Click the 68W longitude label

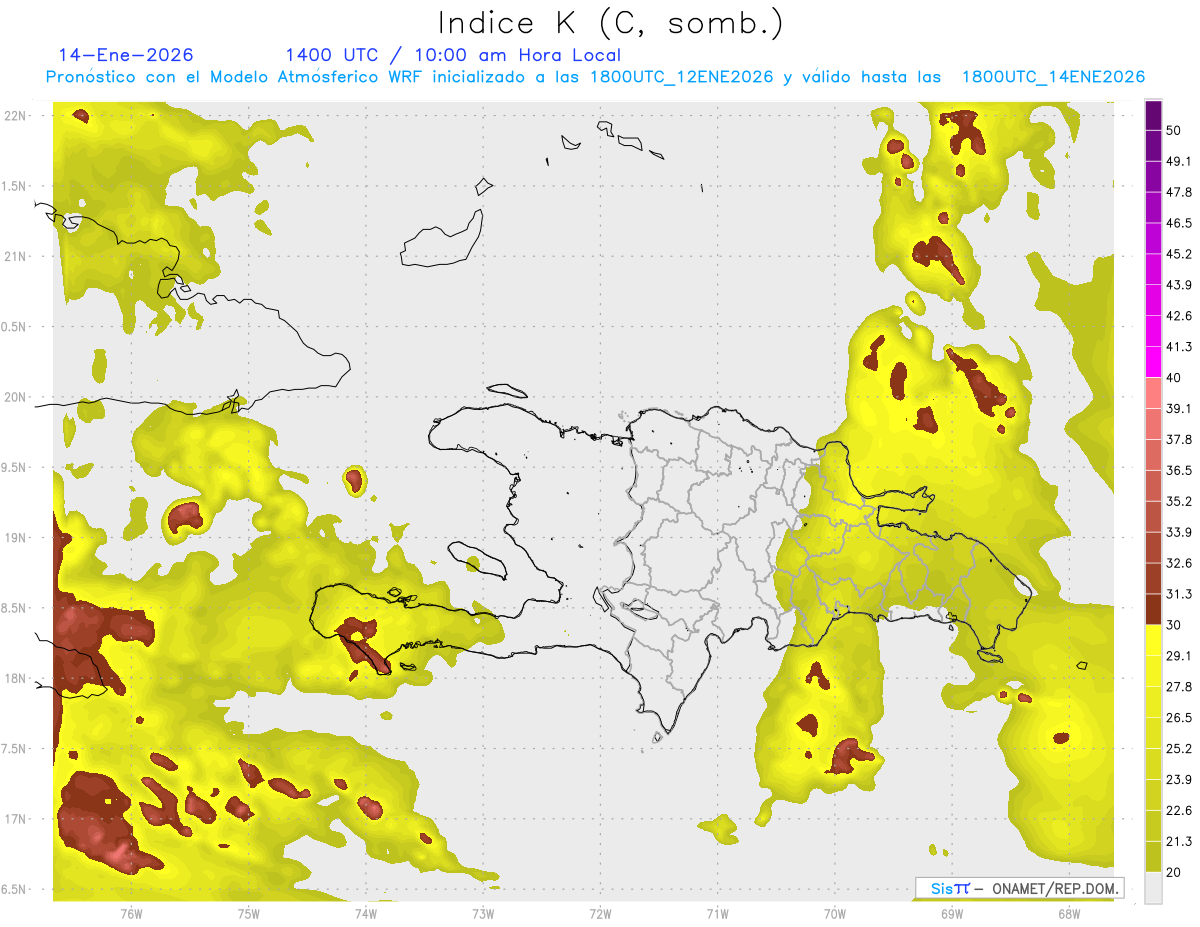(x=1069, y=913)
